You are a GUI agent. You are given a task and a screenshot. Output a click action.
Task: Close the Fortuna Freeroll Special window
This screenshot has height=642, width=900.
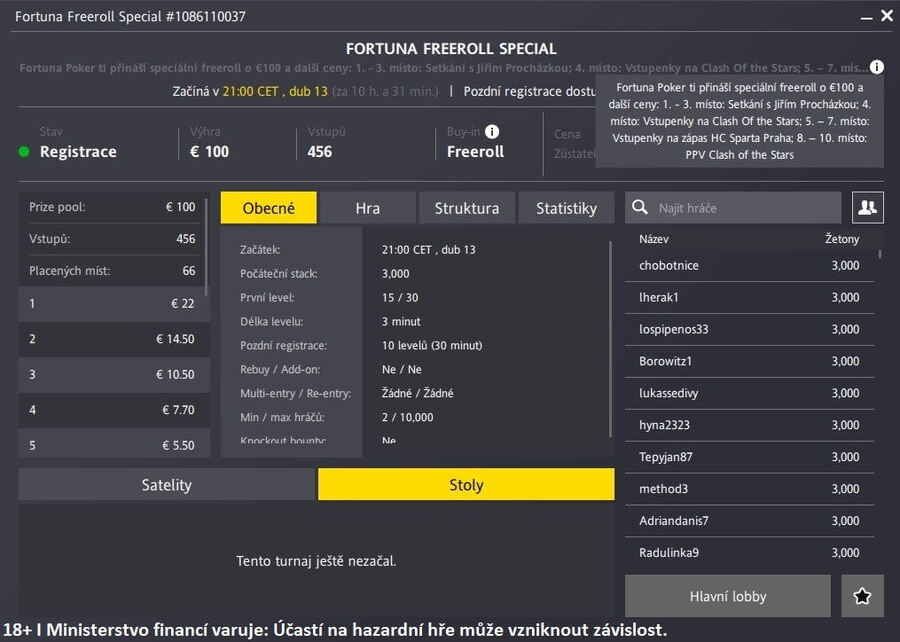[x=887, y=15]
